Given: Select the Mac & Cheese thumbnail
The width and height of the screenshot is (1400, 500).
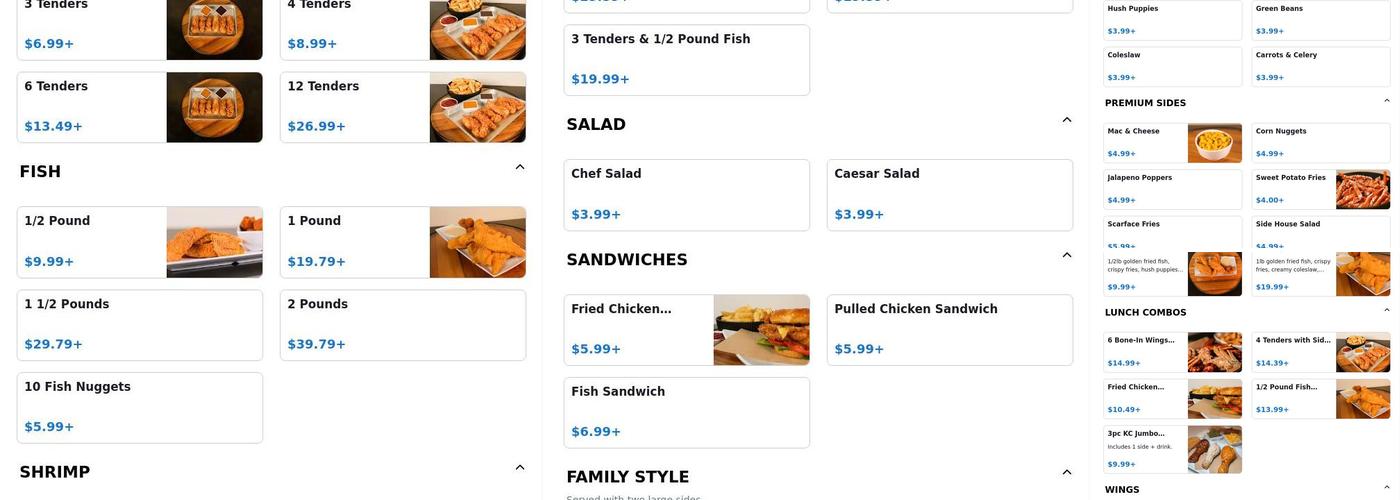Looking at the screenshot, I should coord(1214,143).
